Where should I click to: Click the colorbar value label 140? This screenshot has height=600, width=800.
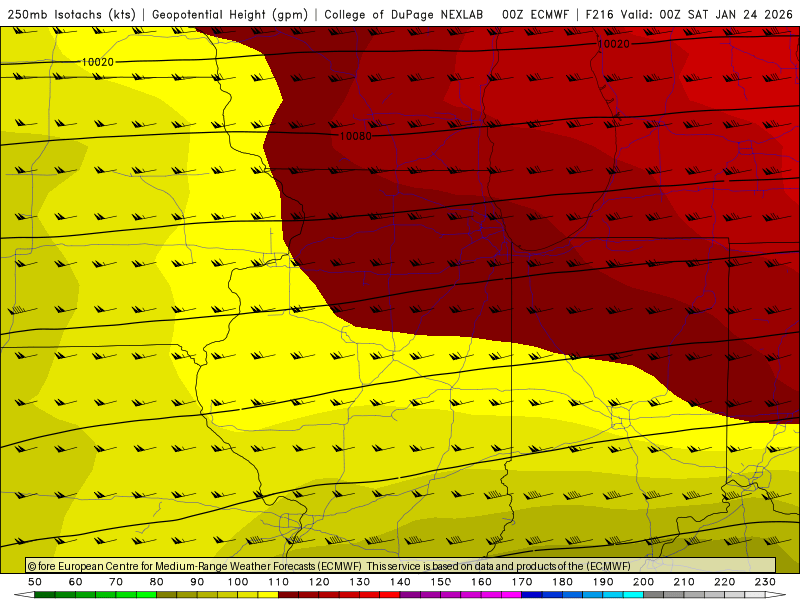(400, 582)
